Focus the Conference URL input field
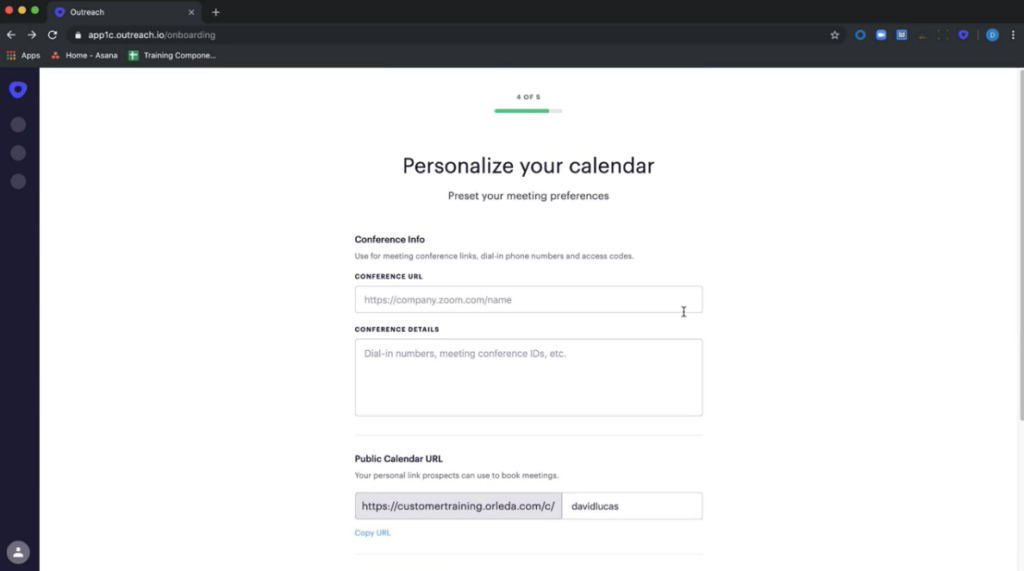Screen dimensions: 1024x571 (x=528, y=300)
